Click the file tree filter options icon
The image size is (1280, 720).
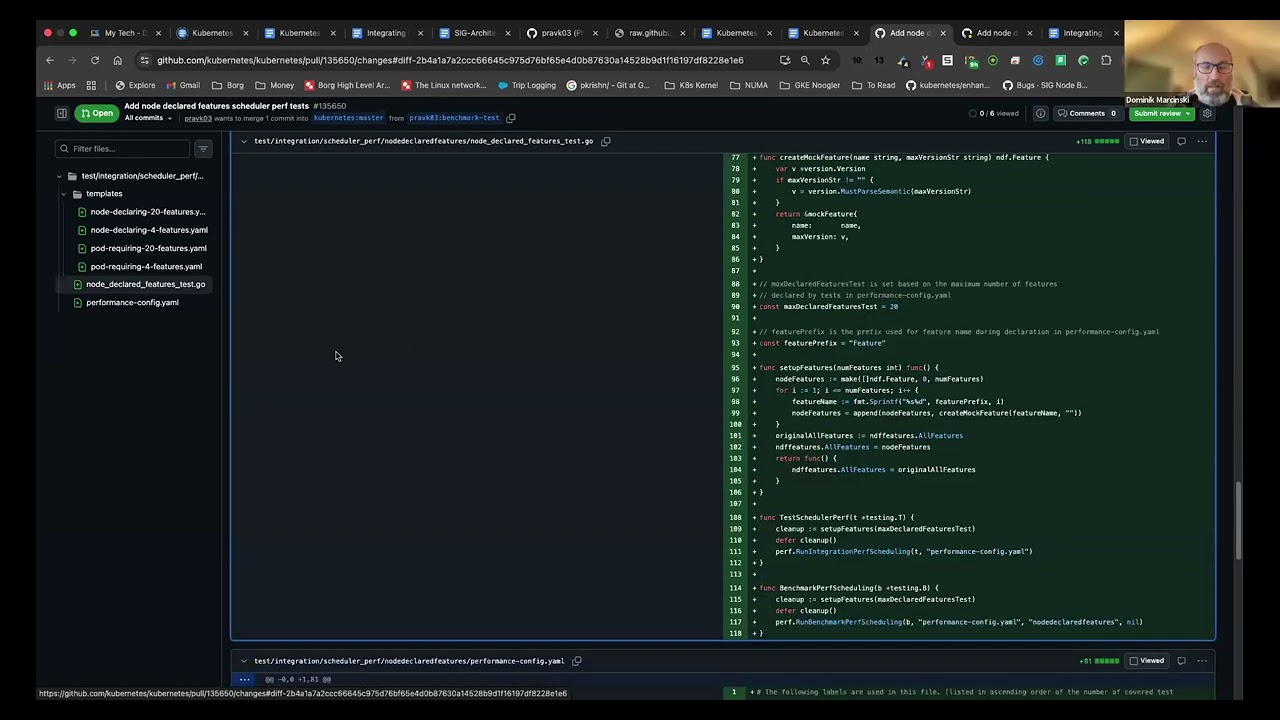point(203,149)
